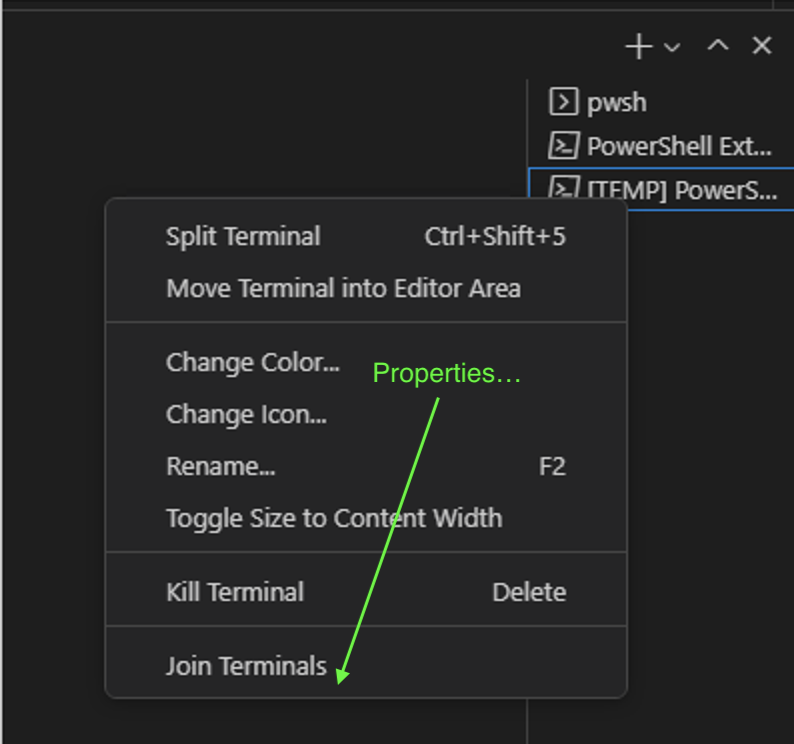Select the pwsh terminal entry
This screenshot has width=794, height=744.
point(661,102)
